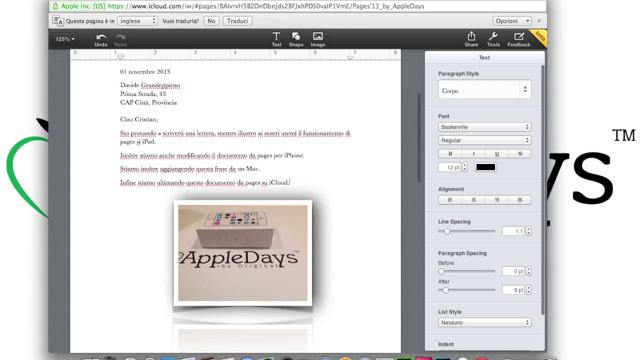Open the Inglese language dropdown
This screenshot has width=640, height=360.
coord(138,21)
